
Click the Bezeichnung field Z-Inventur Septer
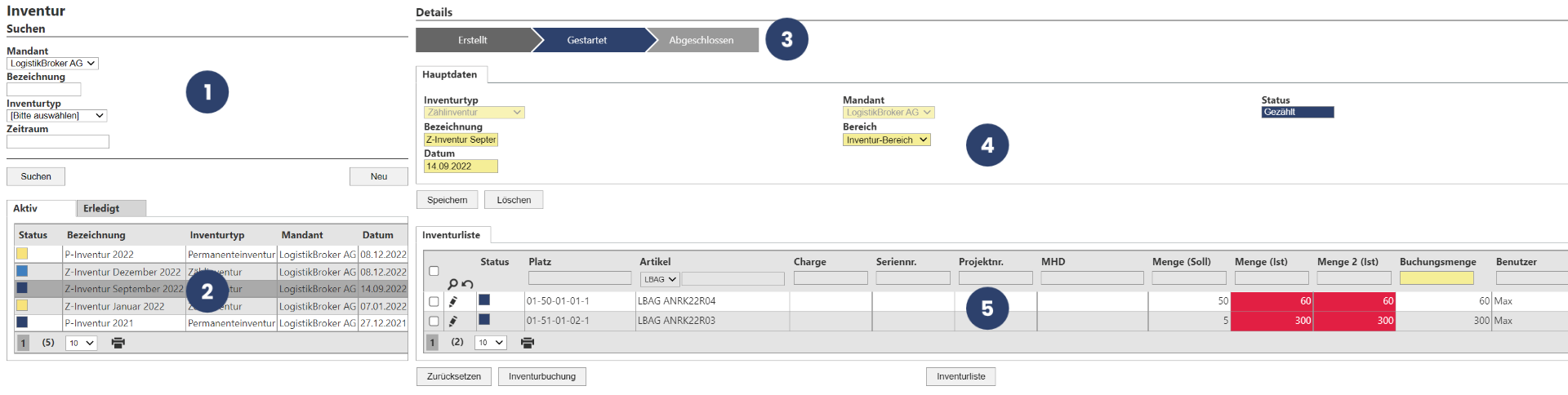(461, 140)
